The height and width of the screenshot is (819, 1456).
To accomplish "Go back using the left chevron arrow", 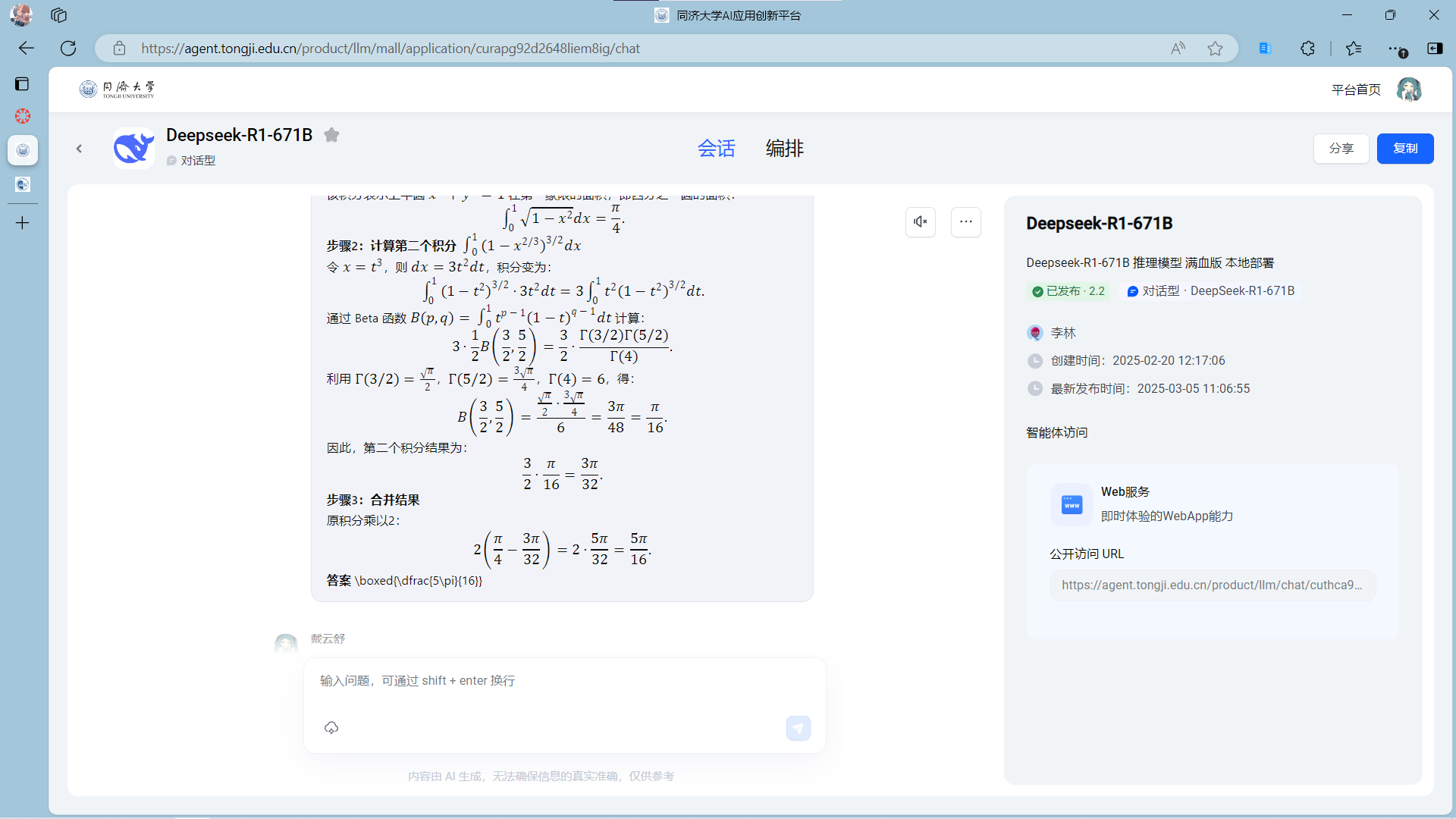I will [x=79, y=149].
